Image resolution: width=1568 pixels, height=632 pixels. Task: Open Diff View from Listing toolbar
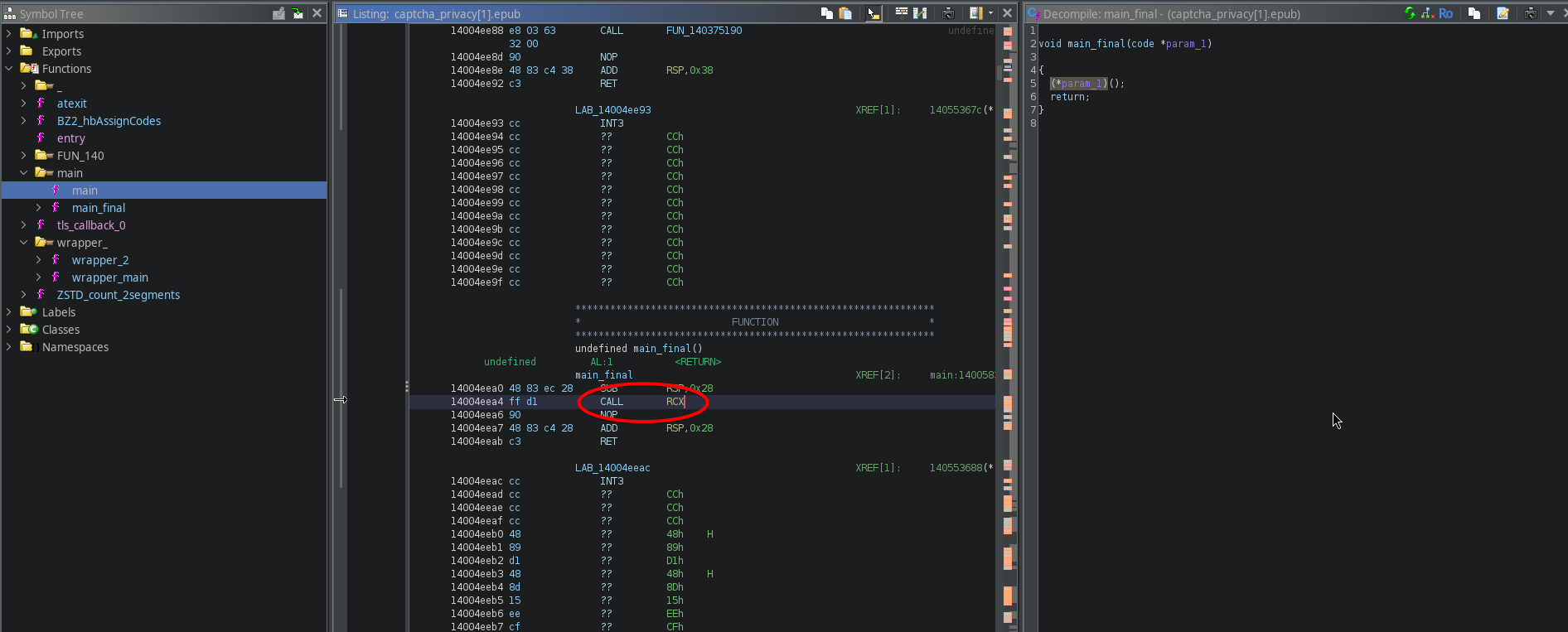920,13
